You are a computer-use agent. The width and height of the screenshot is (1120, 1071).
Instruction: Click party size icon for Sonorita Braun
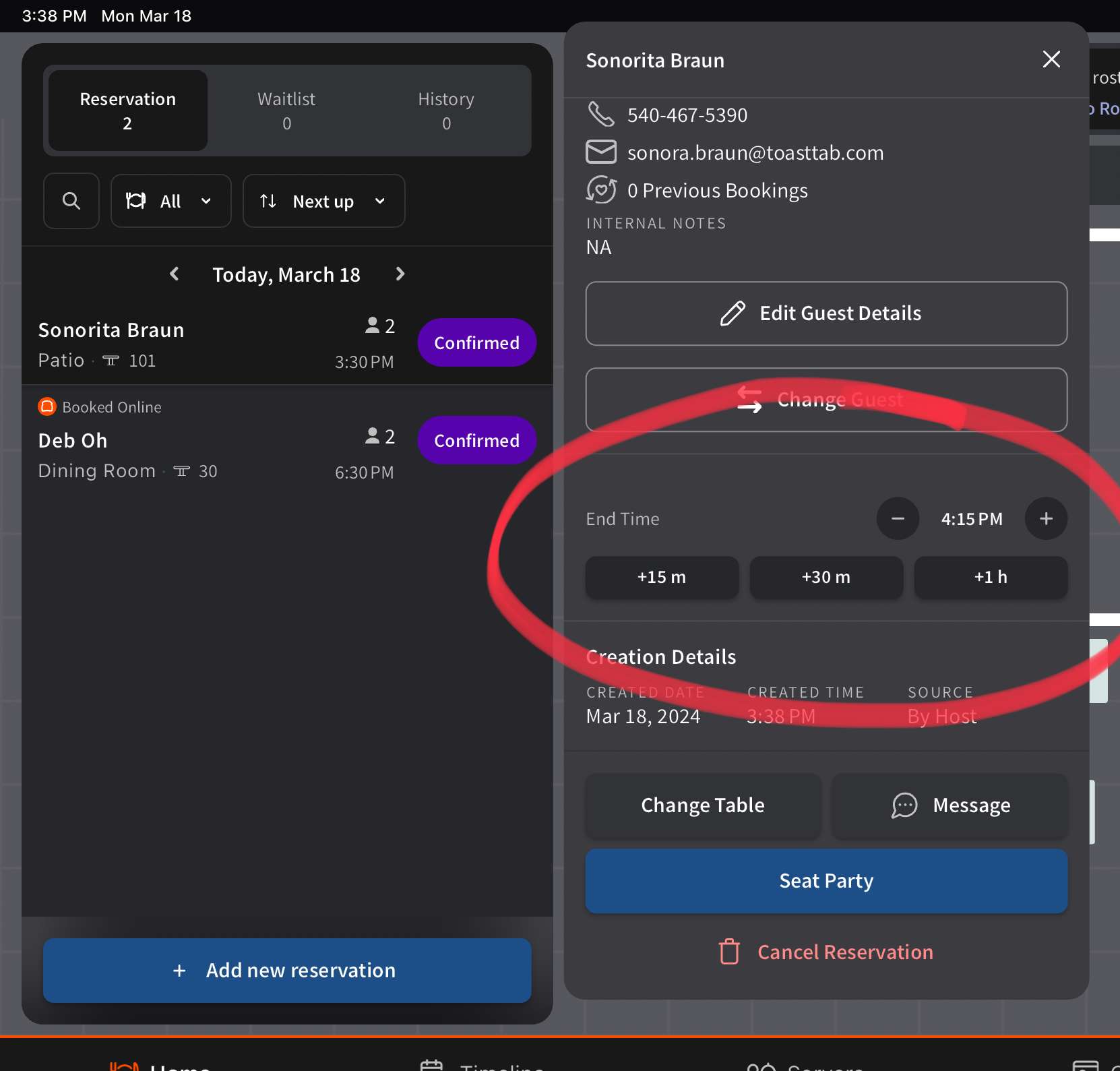[372, 326]
